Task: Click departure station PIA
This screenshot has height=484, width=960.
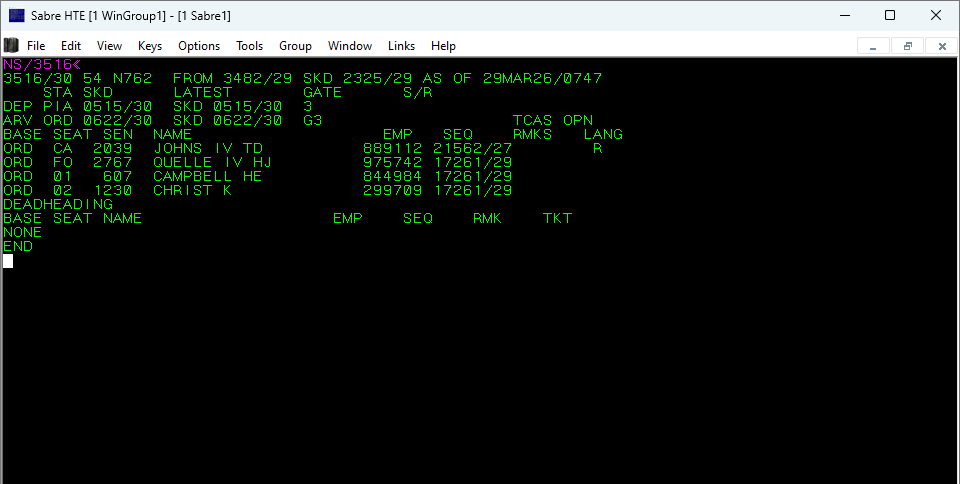Action: 58,106
